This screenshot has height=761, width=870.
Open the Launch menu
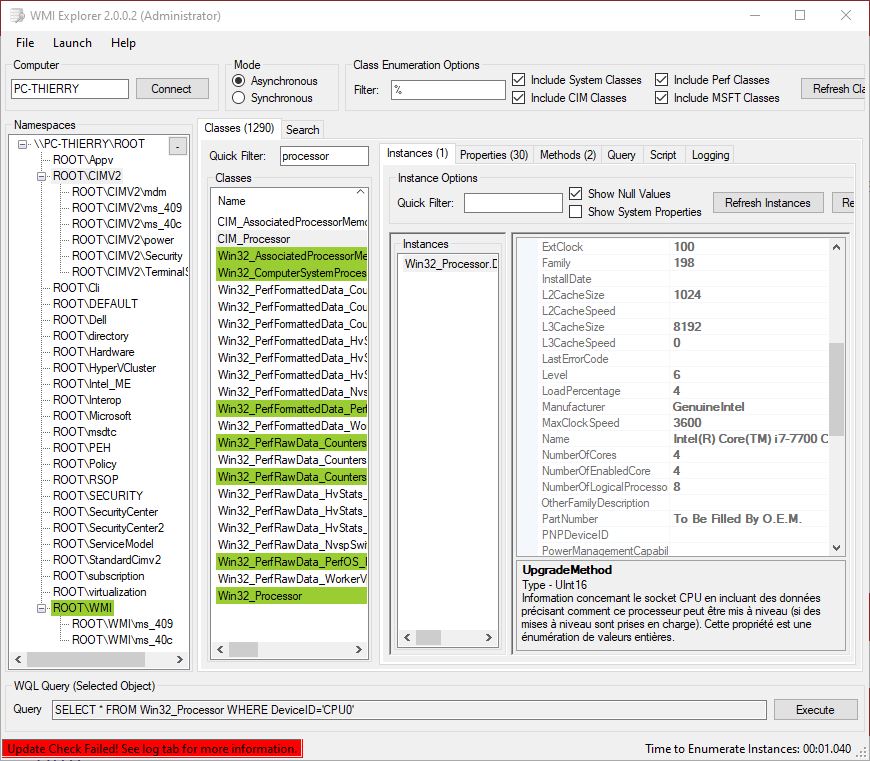72,43
